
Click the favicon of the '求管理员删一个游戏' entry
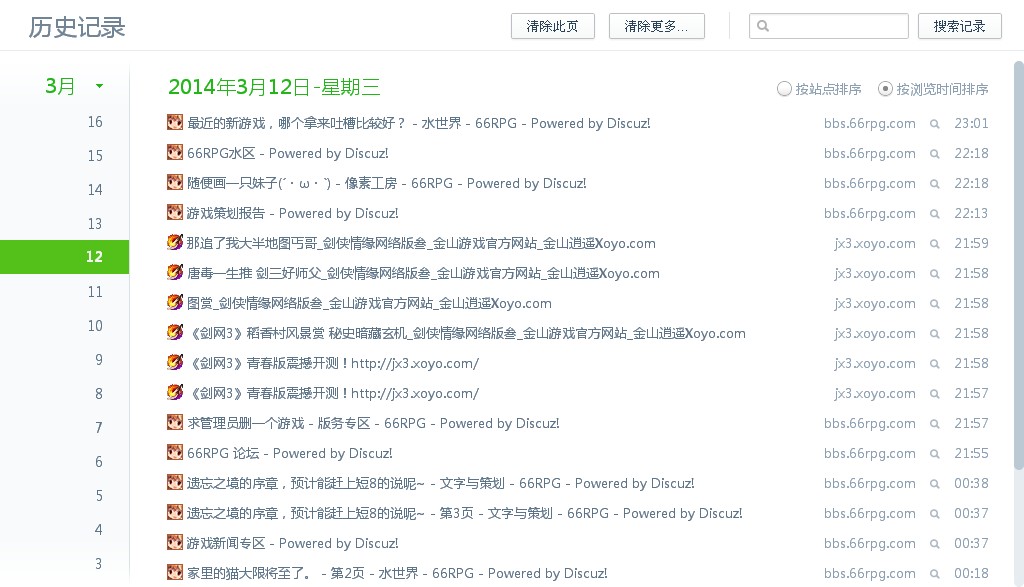click(174, 423)
